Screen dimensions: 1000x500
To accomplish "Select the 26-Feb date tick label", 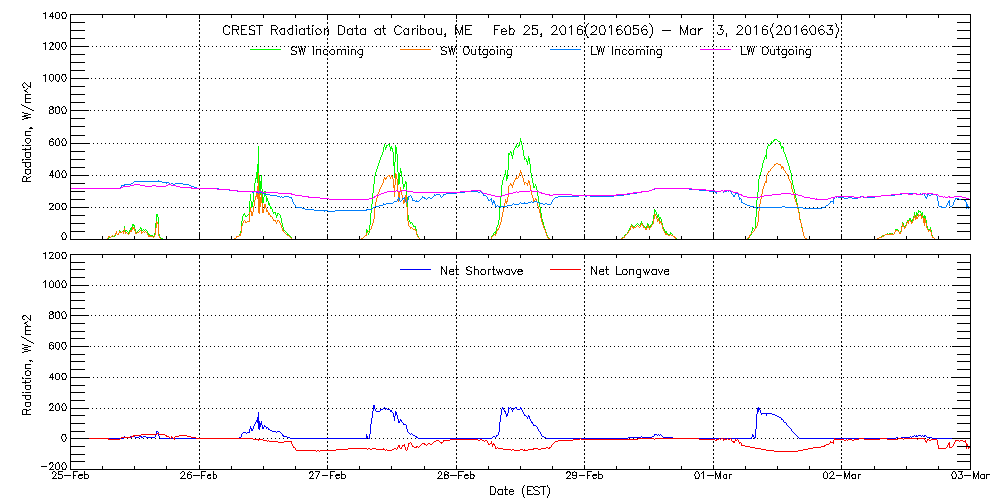I will point(200,477).
